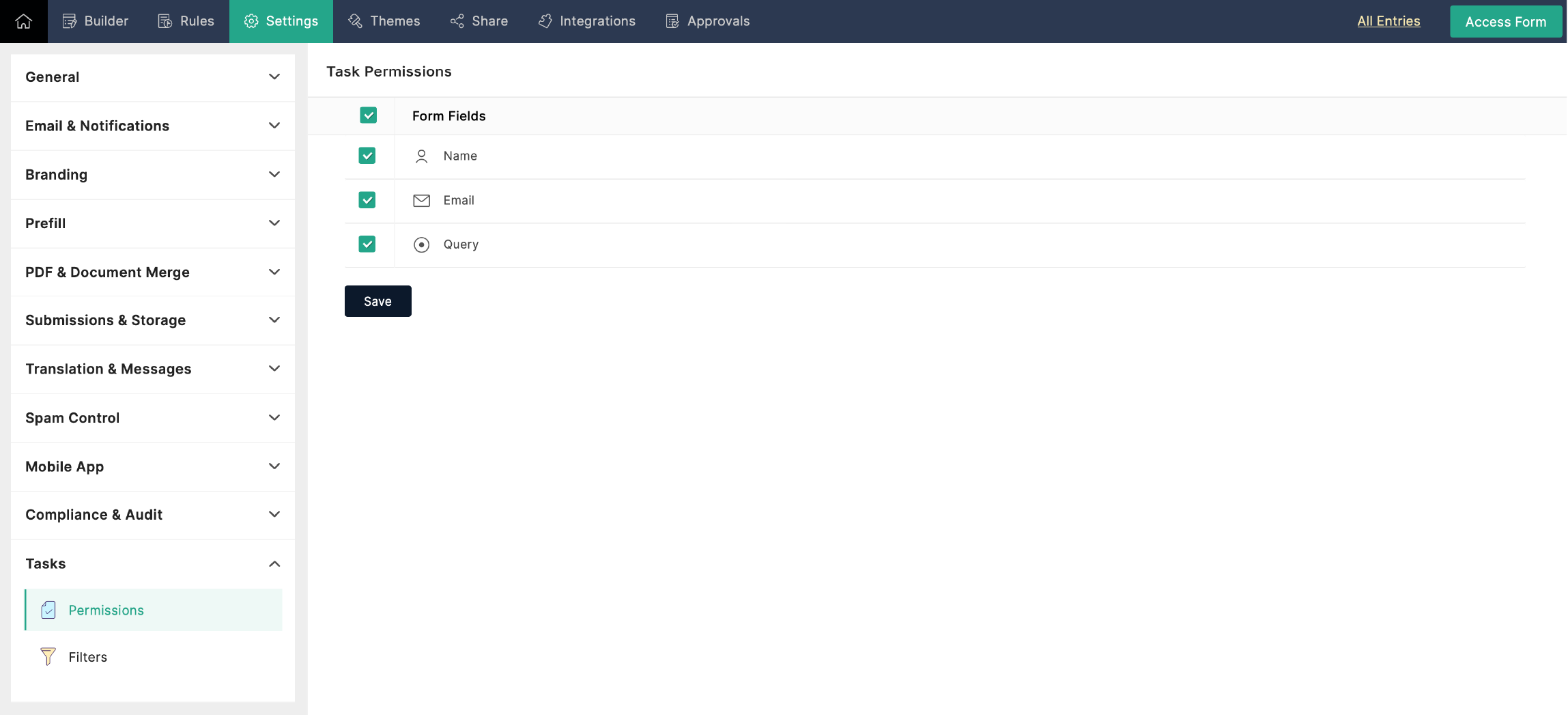1568x715 pixels.
Task: Expand the Mobile App chevron
Action: pos(274,466)
